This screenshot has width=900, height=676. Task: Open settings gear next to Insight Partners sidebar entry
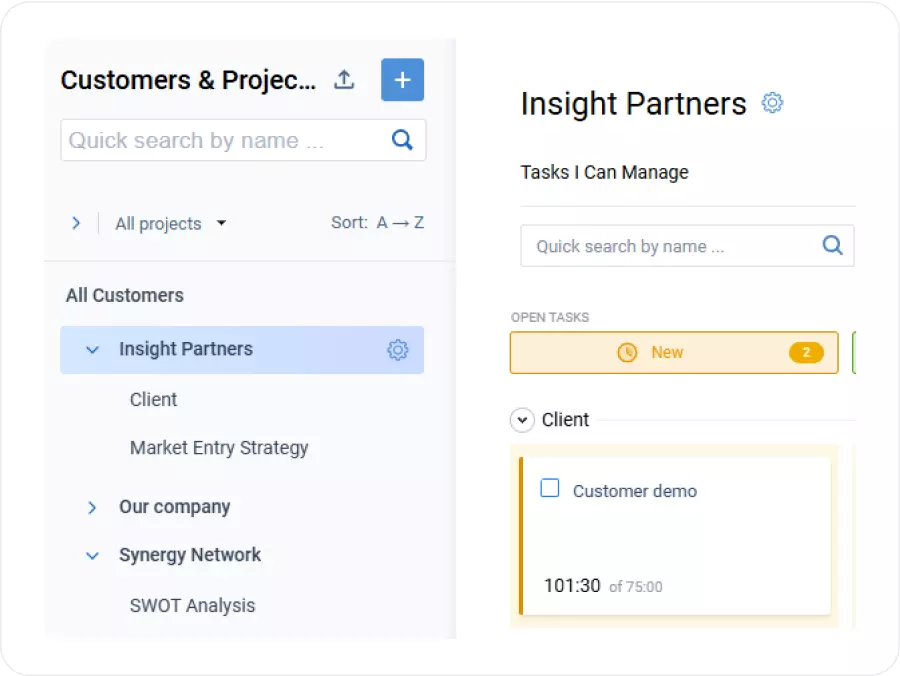click(398, 350)
